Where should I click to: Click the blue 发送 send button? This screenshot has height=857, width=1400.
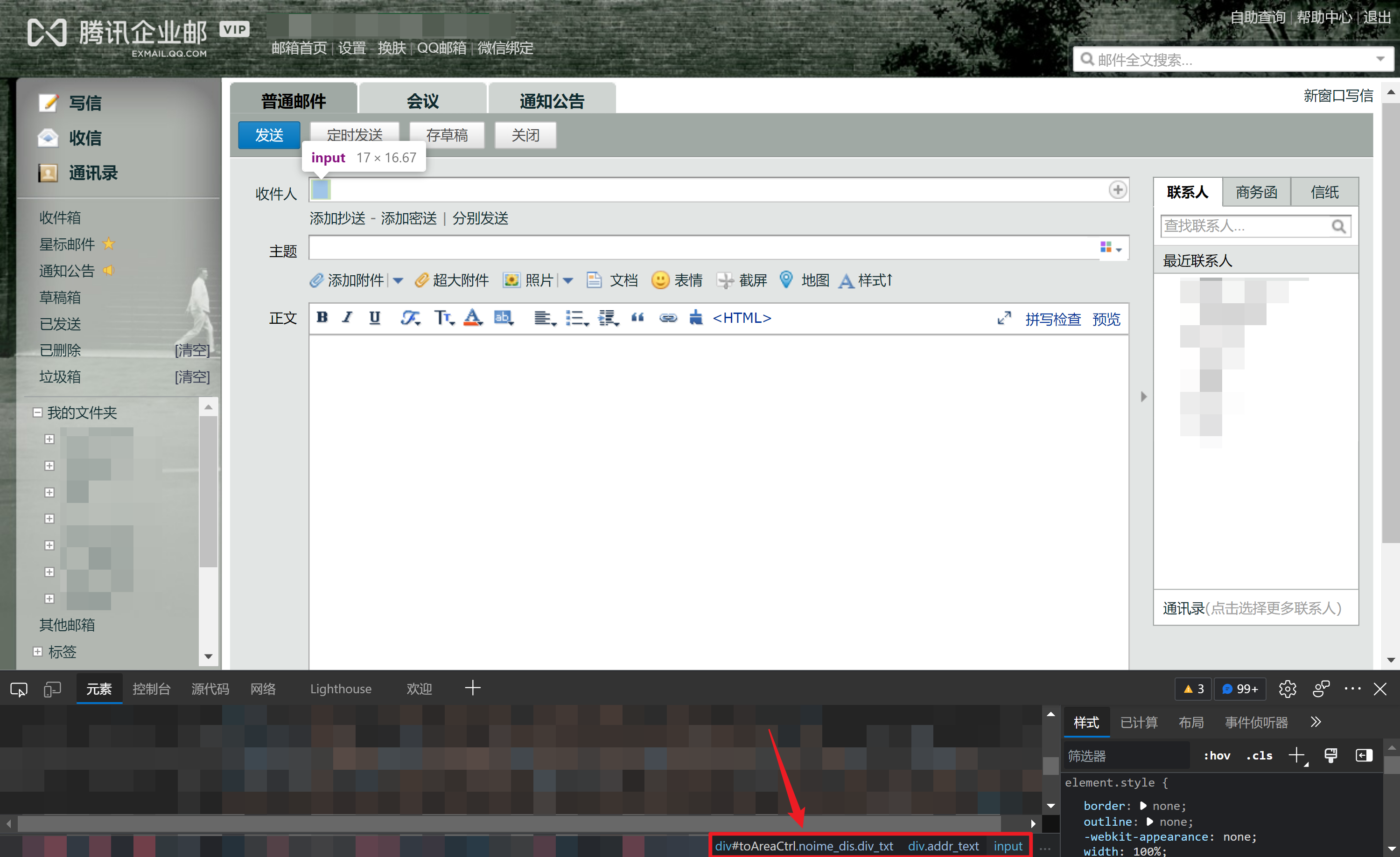(x=269, y=135)
